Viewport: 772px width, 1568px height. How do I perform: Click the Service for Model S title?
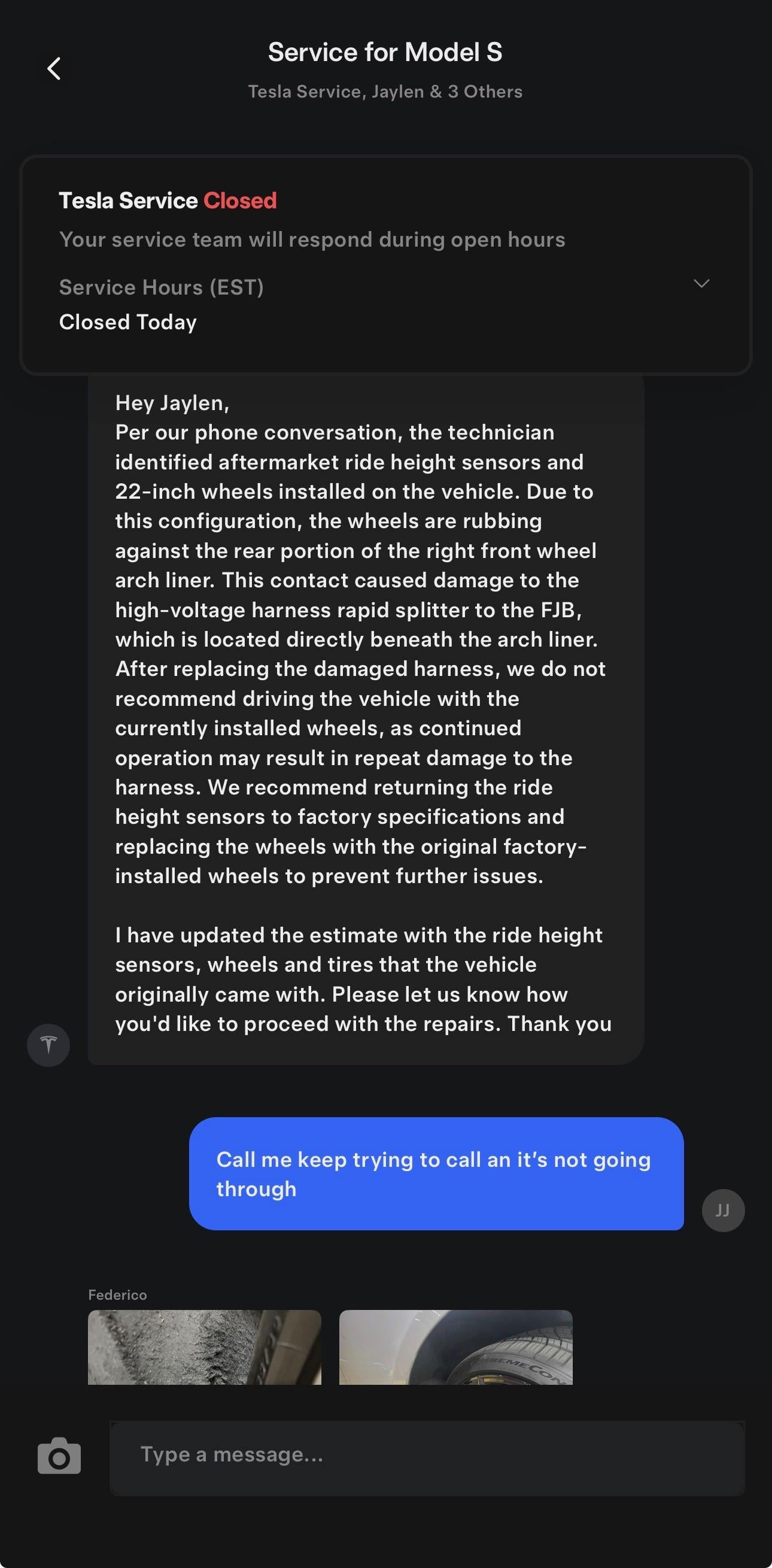point(385,52)
